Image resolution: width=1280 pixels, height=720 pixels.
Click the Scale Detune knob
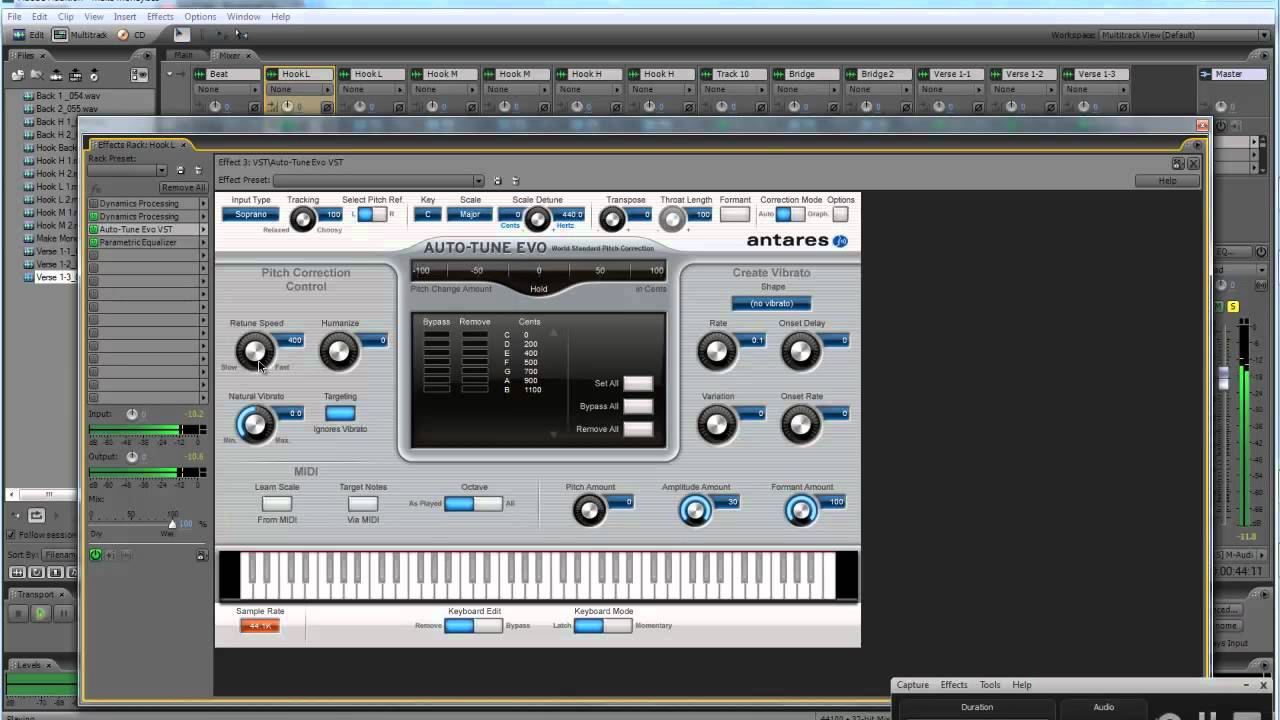point(538,218)
